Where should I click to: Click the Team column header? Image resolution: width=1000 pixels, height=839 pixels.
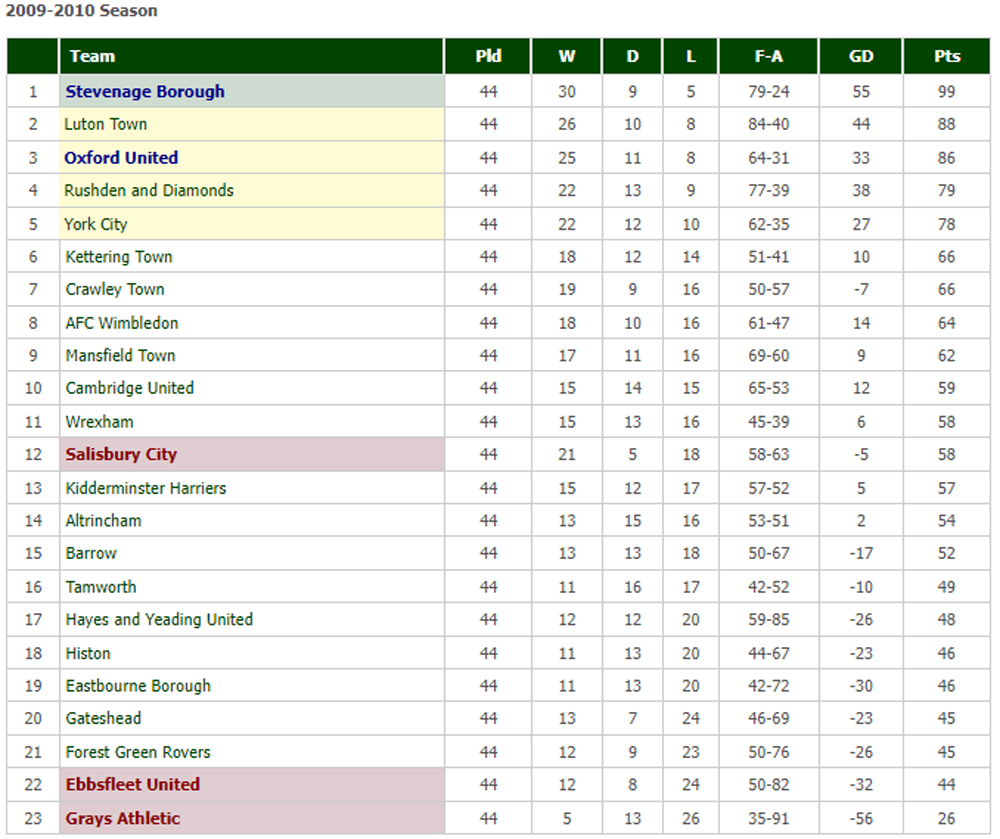point(92,56)
